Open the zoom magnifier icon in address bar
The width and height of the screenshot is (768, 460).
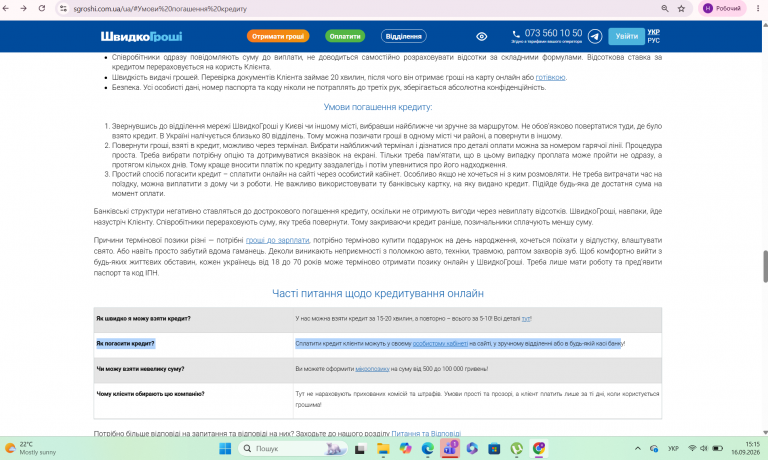click(665, 8)
